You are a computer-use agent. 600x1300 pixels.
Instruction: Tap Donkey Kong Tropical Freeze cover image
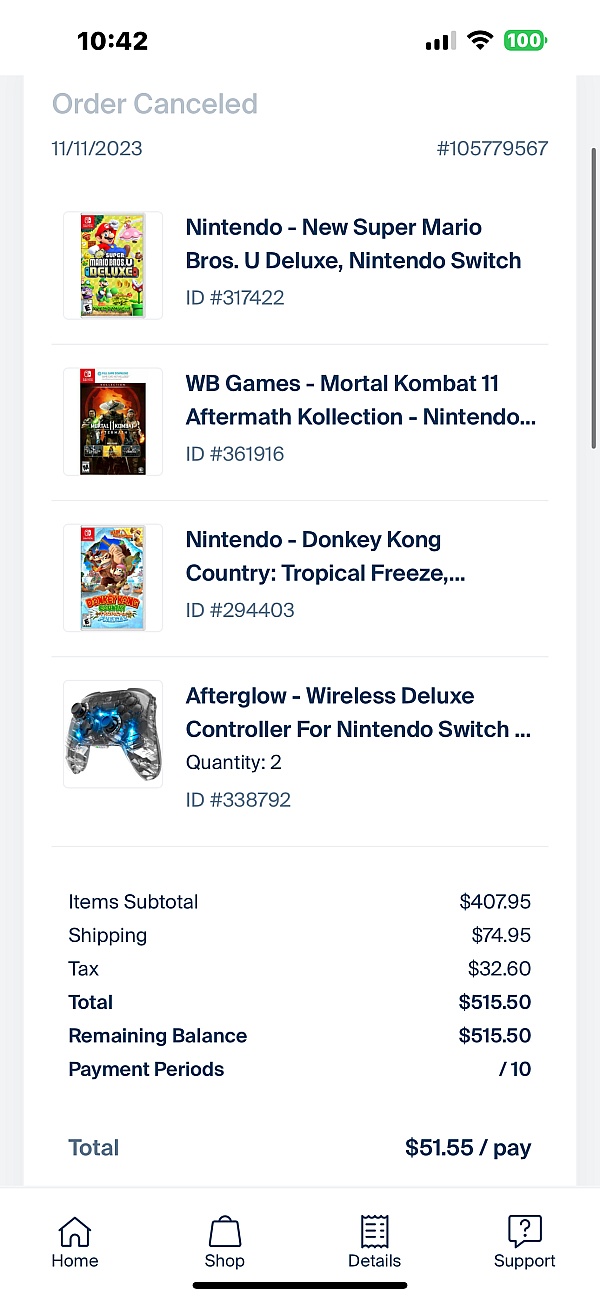113,577
